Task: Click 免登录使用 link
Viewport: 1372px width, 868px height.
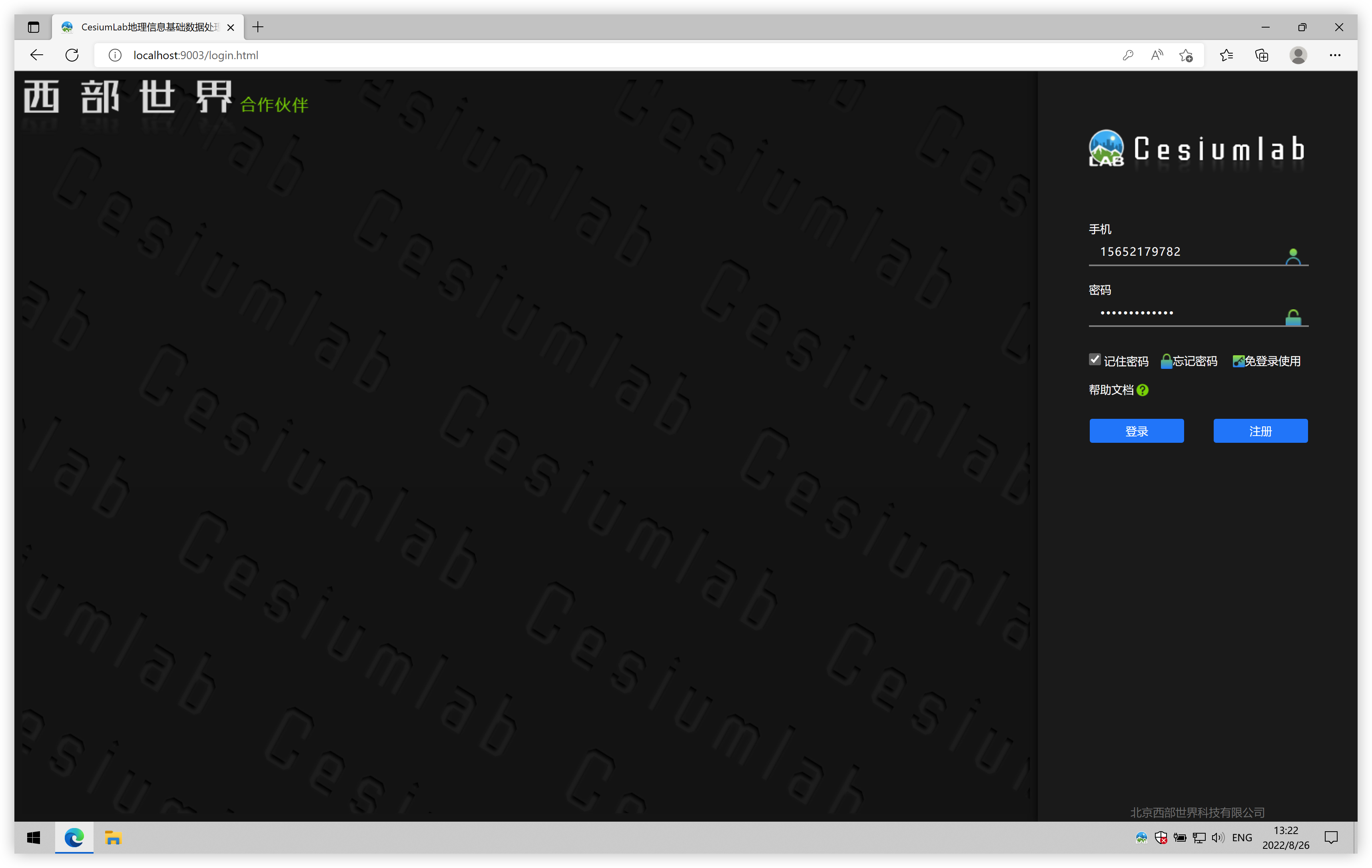Action: (1272, 361)
